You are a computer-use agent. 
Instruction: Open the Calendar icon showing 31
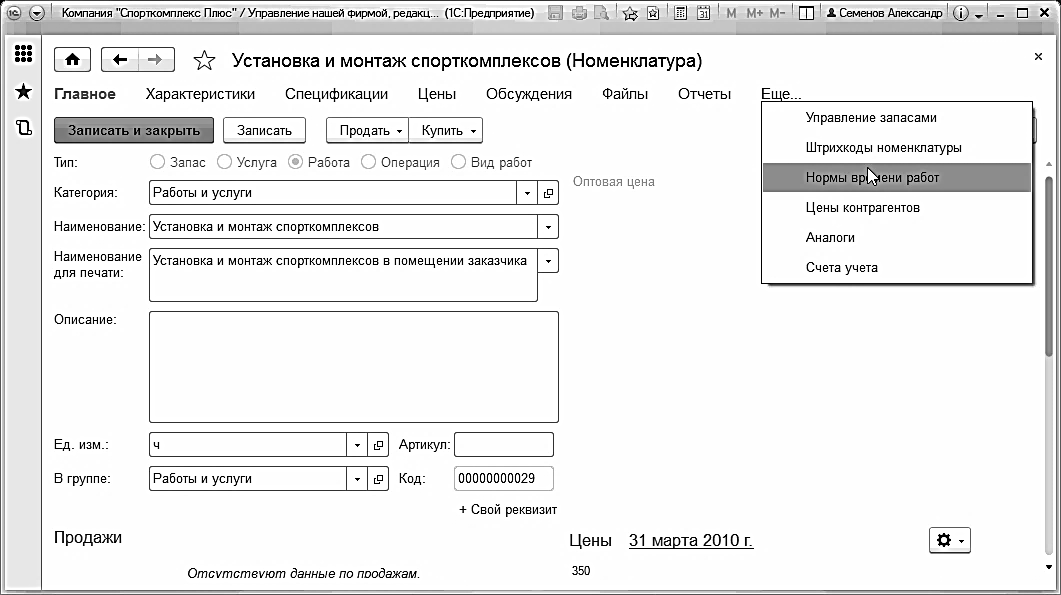[x=704, y=13]
